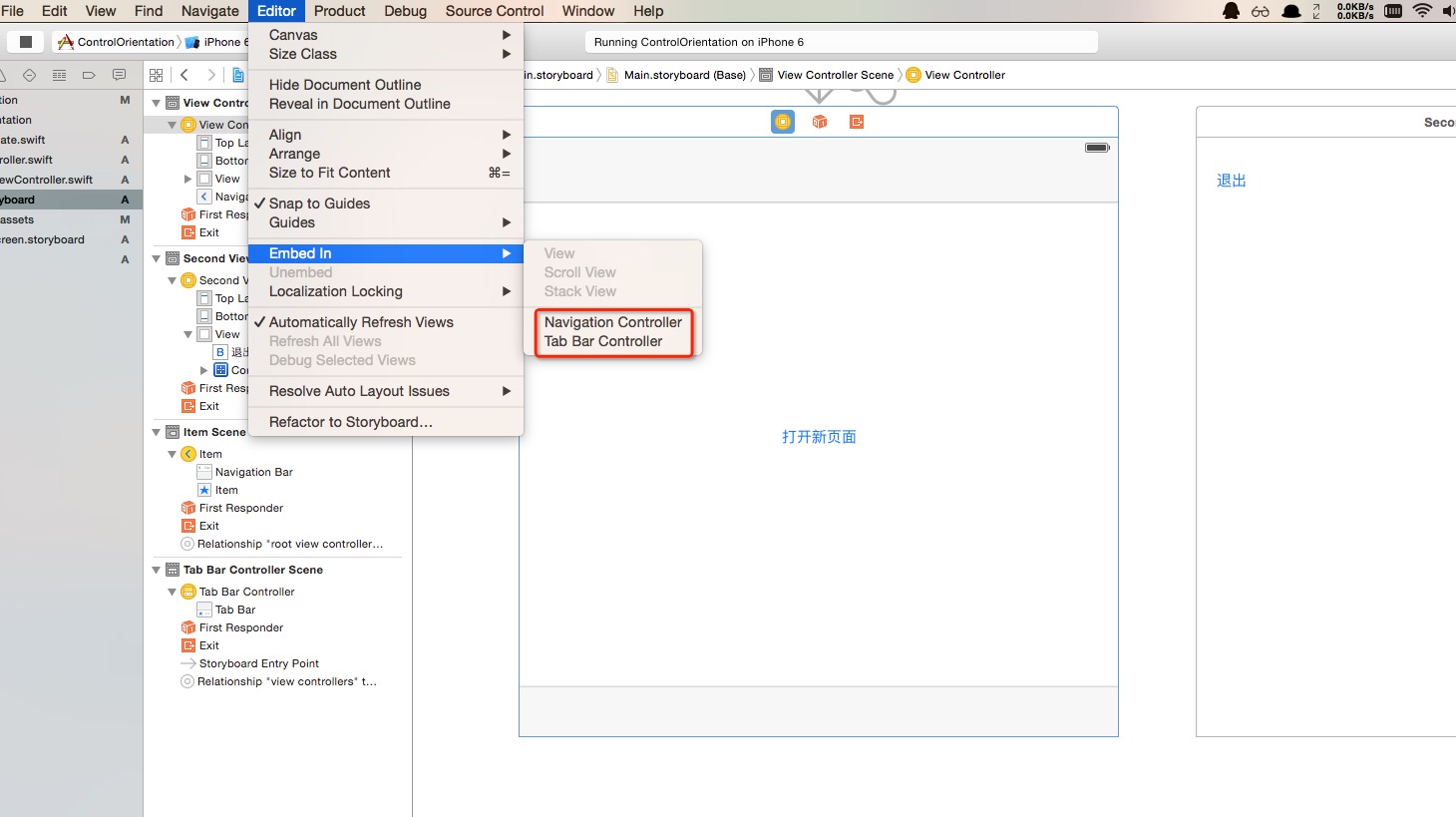Collapse the Item Scene disclosure triangle
The height and width of the screenshot is (817, 1456).
pyautogui.click(x=157, y=433)
